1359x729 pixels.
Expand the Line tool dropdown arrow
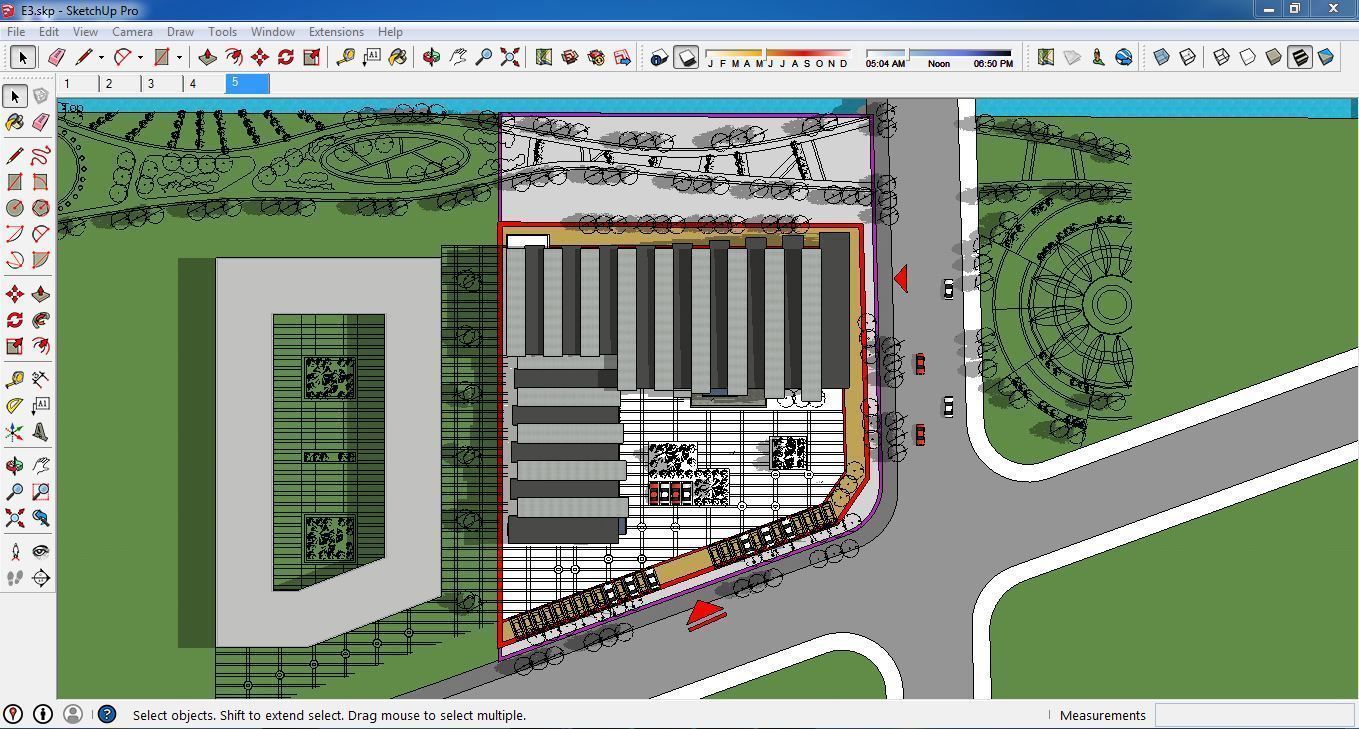101,58
